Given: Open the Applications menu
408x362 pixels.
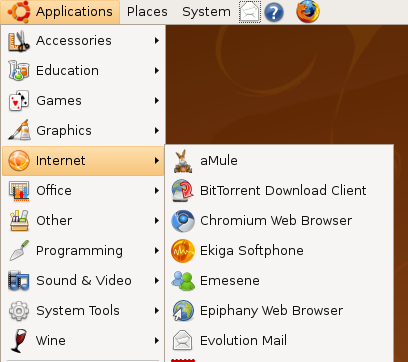Looking at the screenshot, I should pyautogui.click(x=60, y=12).
